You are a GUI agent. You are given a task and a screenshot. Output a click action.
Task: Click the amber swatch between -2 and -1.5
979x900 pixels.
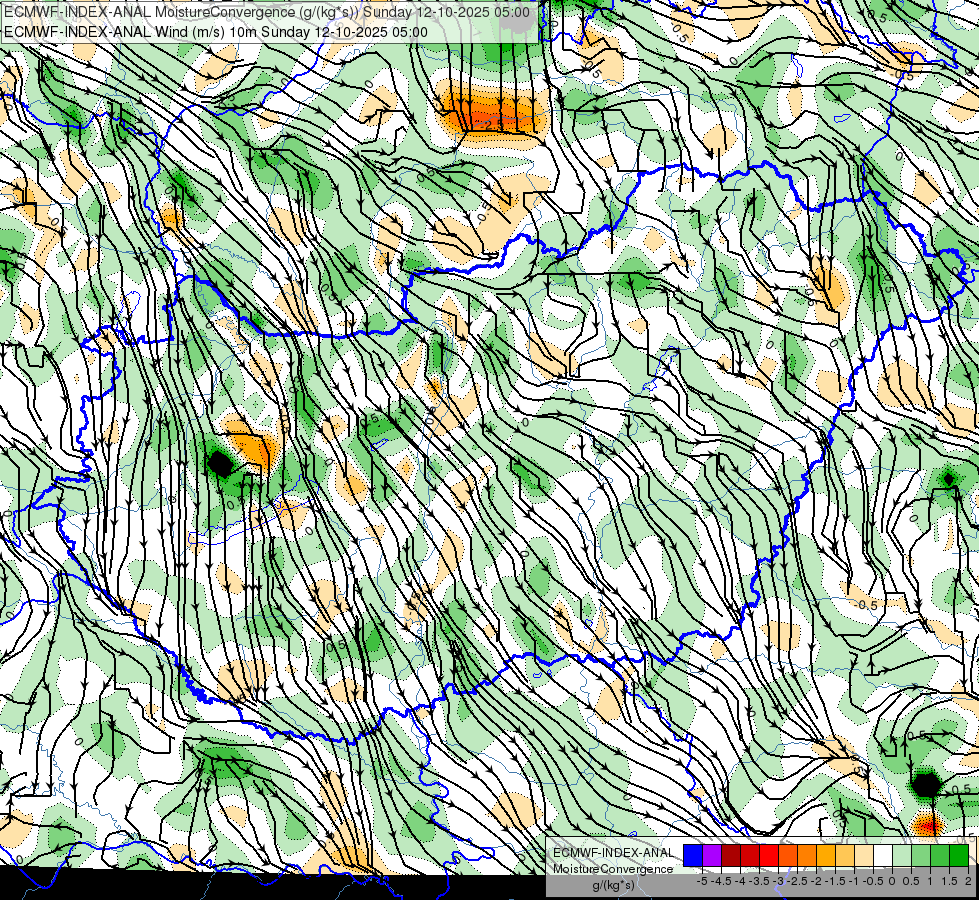pos(825,856)
